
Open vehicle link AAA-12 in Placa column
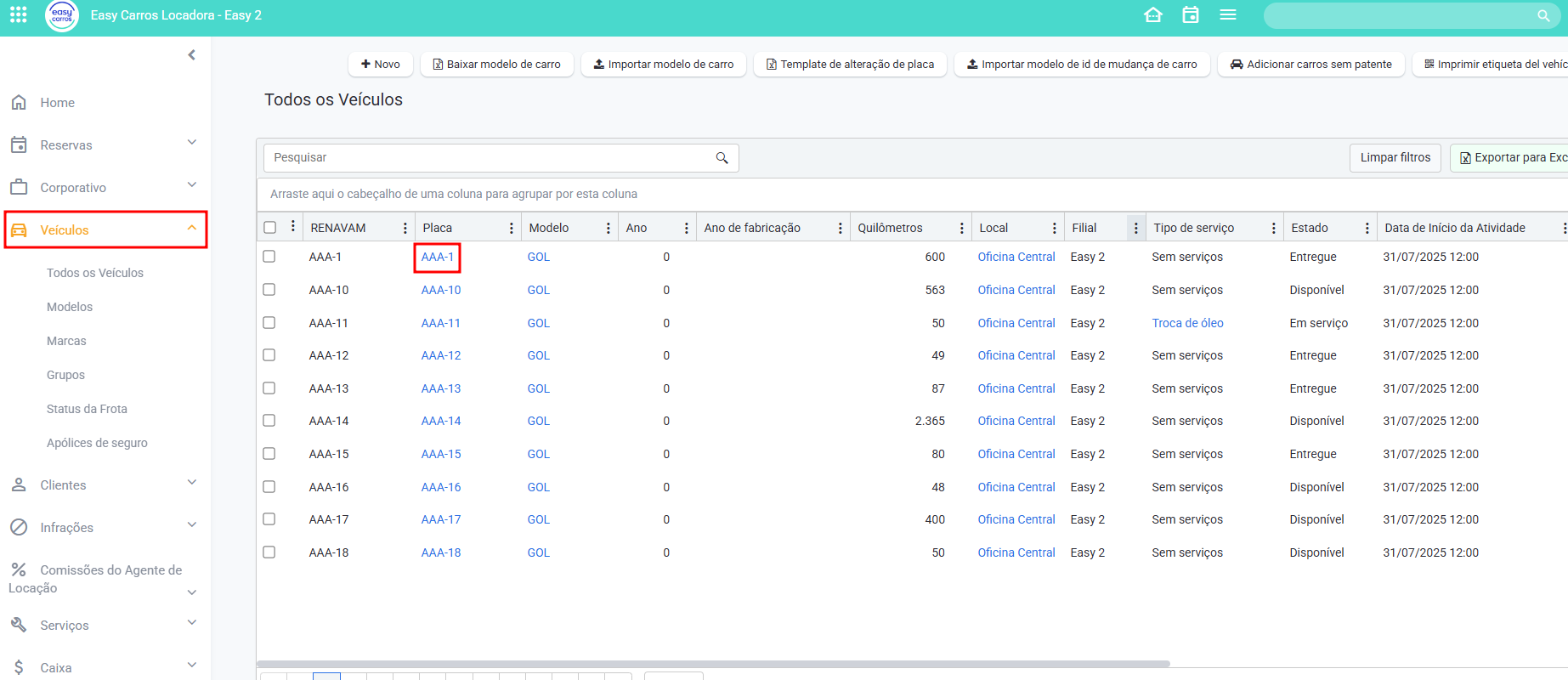441,355
